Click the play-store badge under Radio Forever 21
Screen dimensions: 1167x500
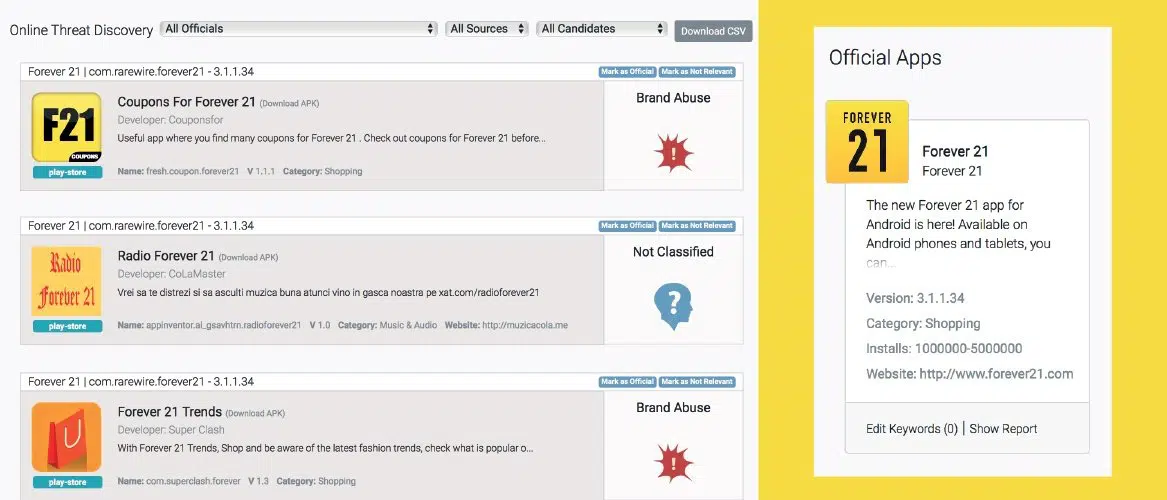[66, 326]
